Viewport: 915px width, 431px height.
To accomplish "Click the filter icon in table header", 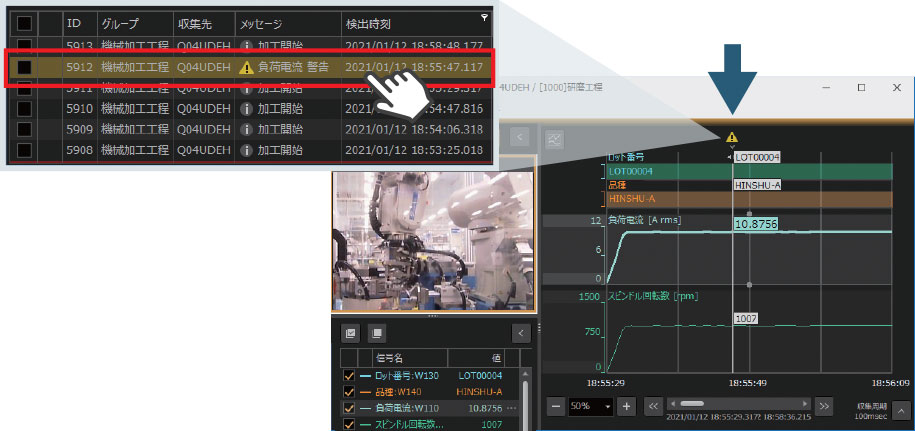I will pos(485,18).
